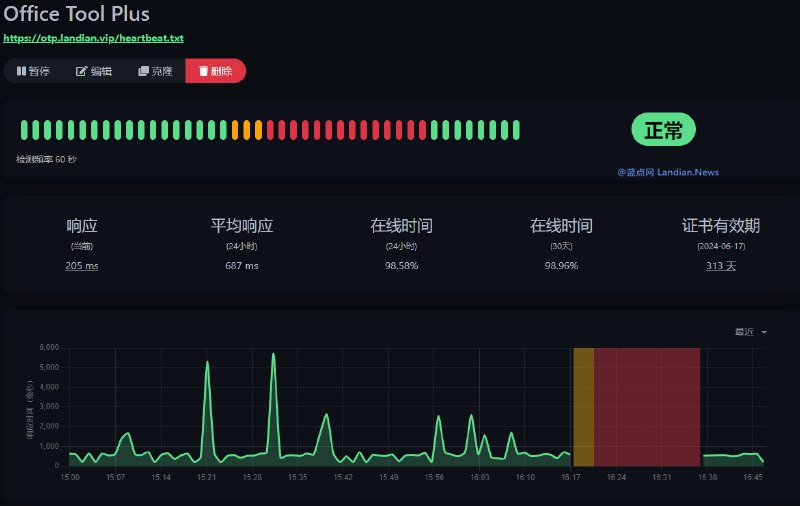Image resolution: width=800 pixels, height=506 pixels.
Task: Click the pencil edit icon beside 编辑
Action: pos(81,71)
